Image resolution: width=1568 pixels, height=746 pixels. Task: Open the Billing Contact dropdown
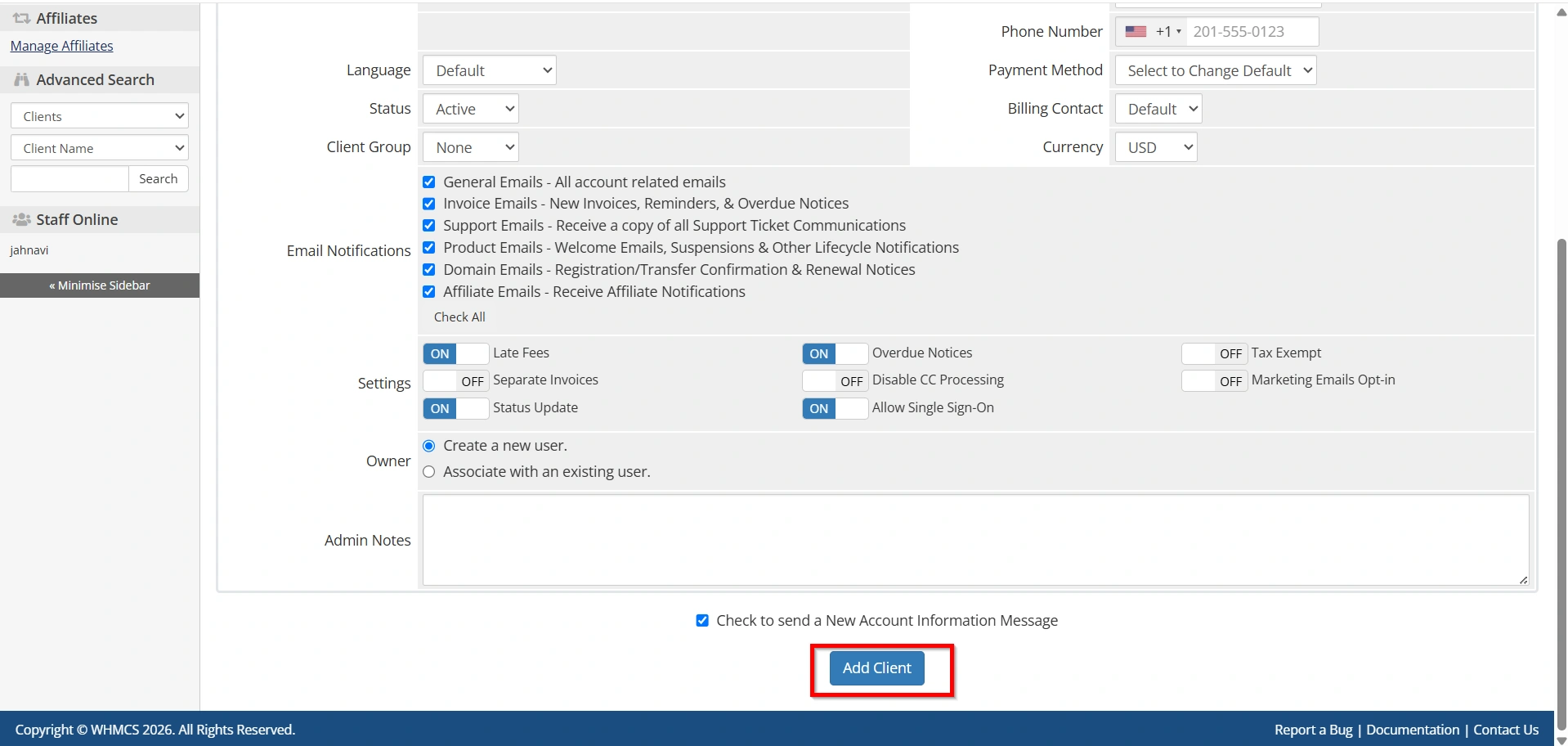1158,109
